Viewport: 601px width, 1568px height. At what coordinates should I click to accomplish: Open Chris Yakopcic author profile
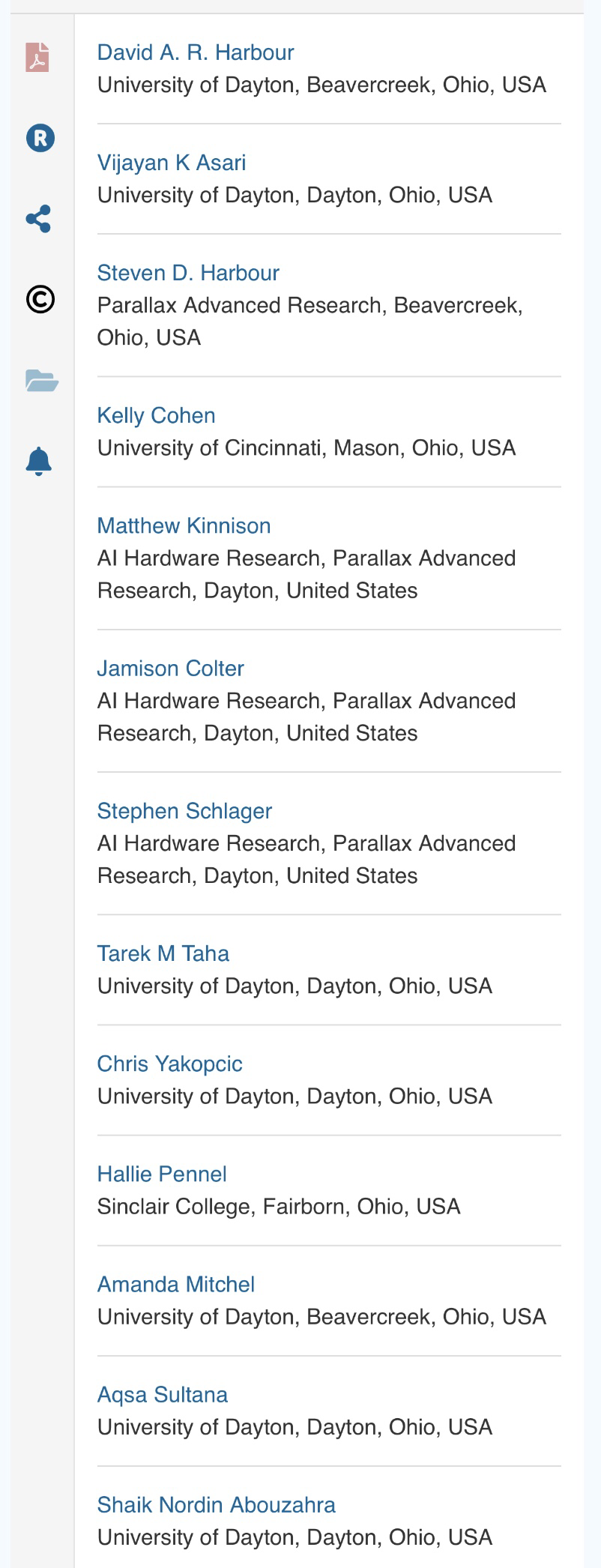tap(169, 1064)
